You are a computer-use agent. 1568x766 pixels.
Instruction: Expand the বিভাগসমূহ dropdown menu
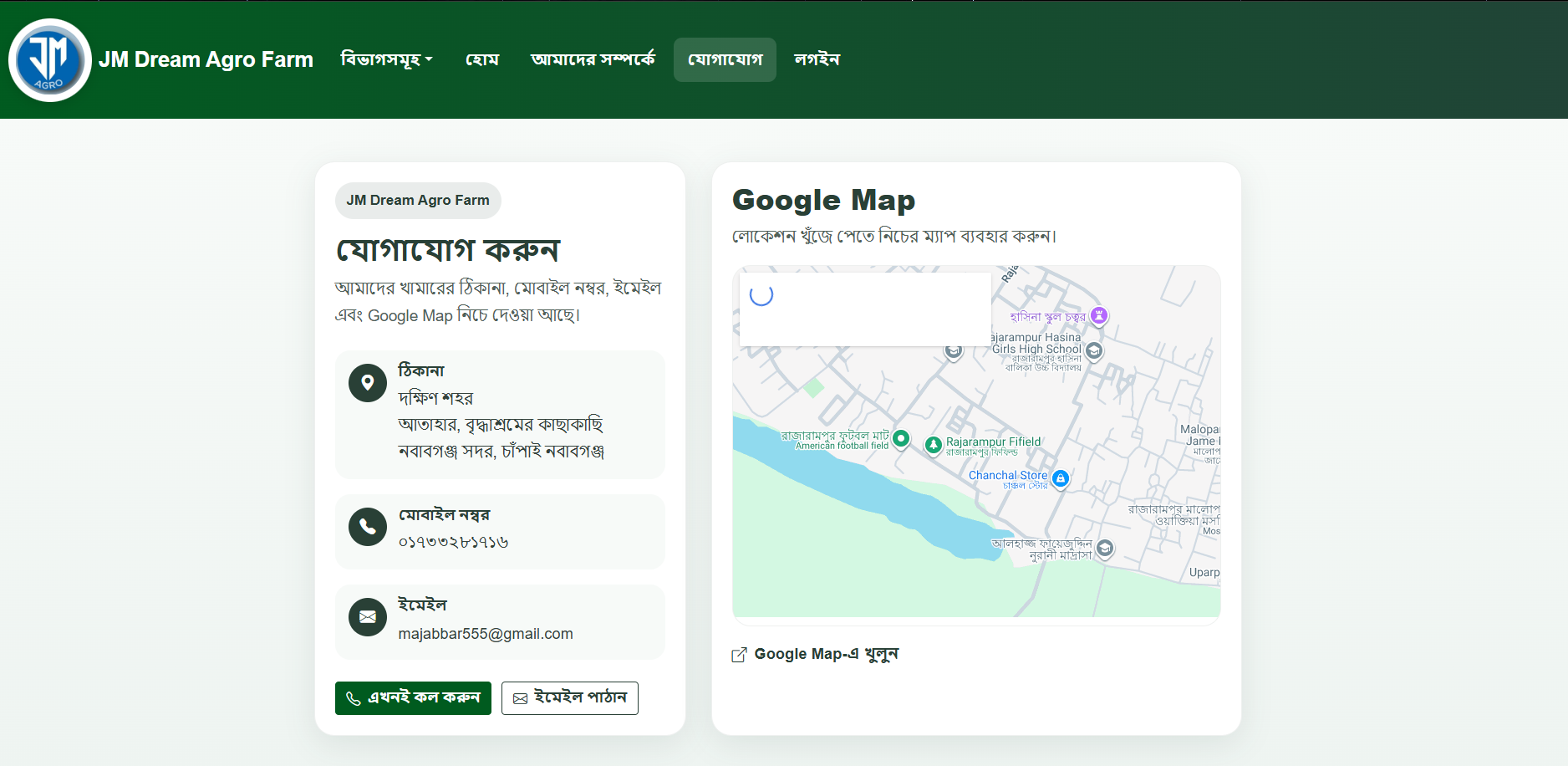click(386, 59)
